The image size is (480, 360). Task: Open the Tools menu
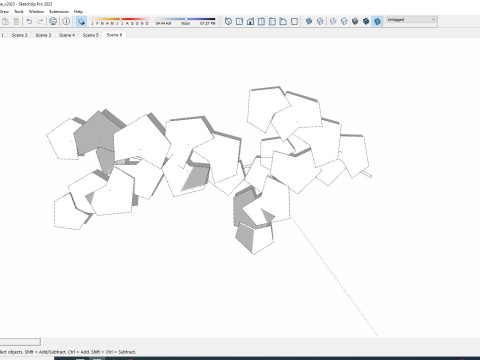coord(19,12)
